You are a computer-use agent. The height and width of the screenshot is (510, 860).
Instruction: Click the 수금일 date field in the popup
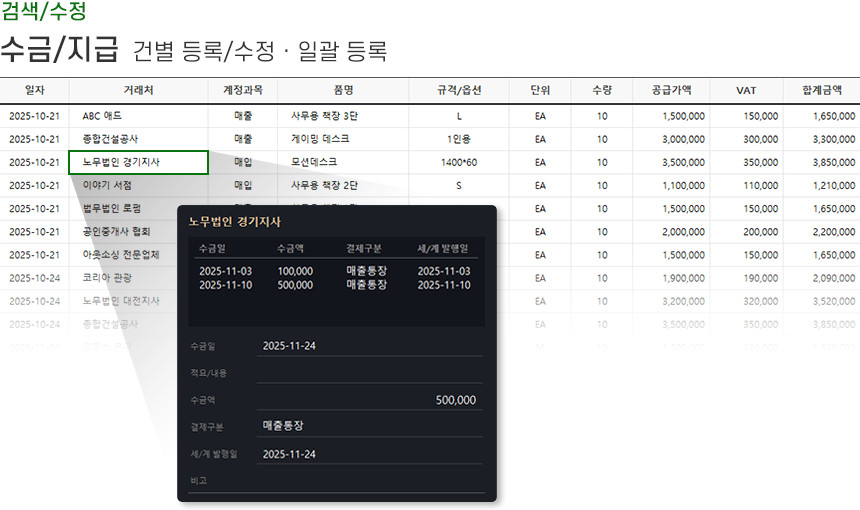pyautogui.click(x=368, y=346)
